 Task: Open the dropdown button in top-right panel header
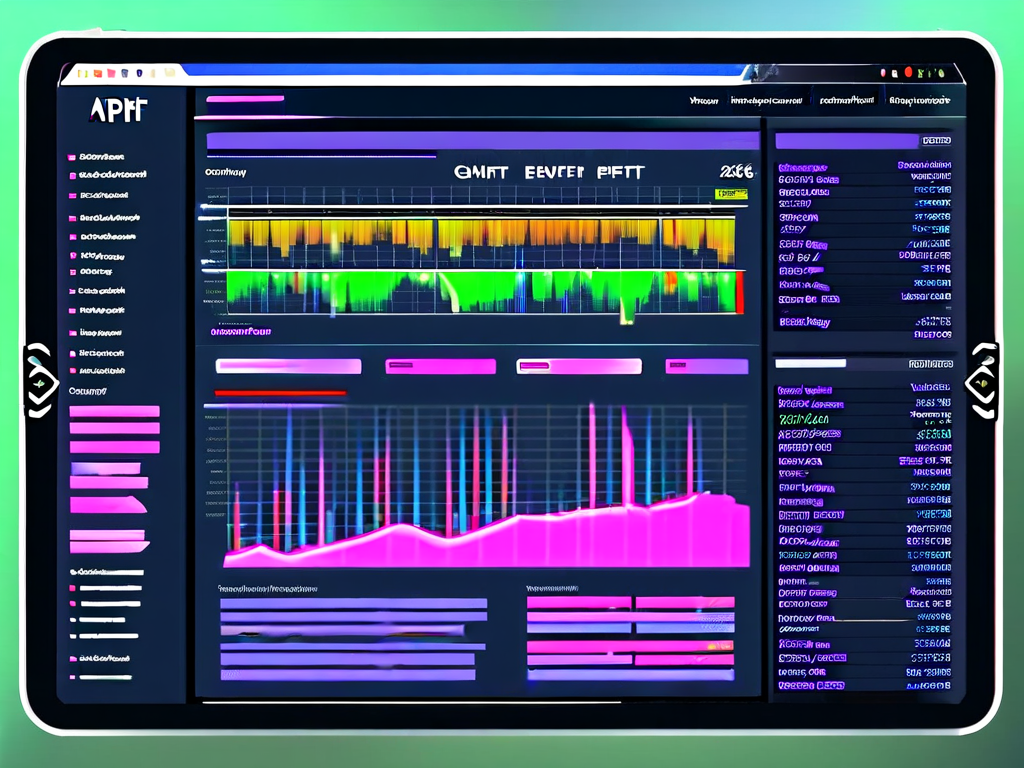pyautogui.click(x=936, y=142)
